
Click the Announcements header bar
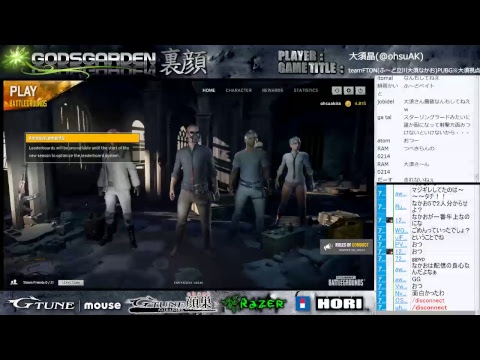pos(82,138)
